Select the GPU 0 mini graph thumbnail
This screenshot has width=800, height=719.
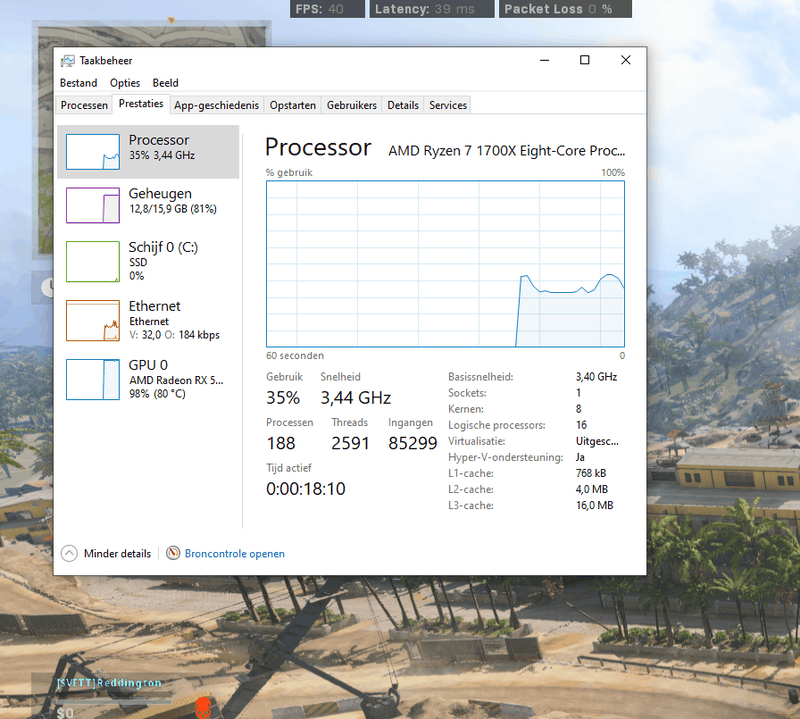click(x=93, y=379)
